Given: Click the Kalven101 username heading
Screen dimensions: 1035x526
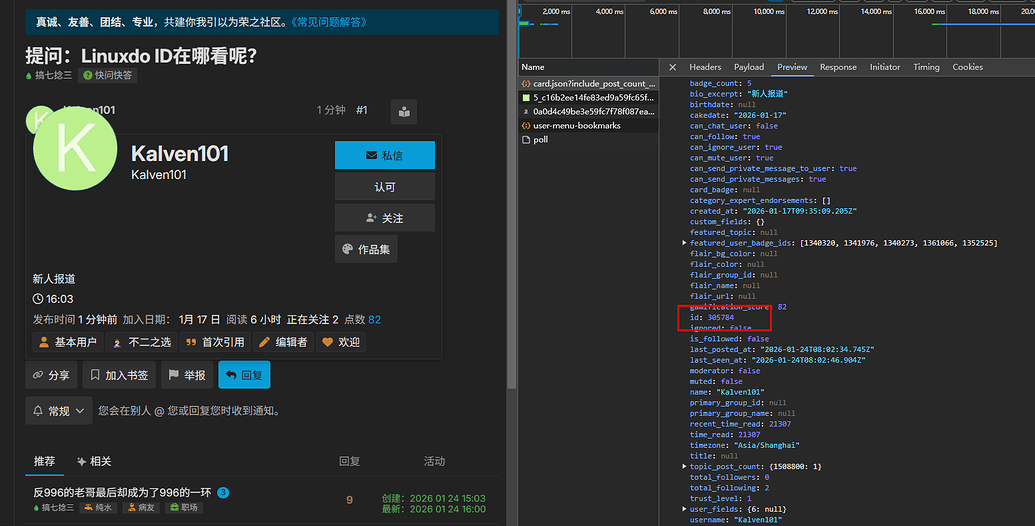Looking at the screenshot, I should pos(180,154).
